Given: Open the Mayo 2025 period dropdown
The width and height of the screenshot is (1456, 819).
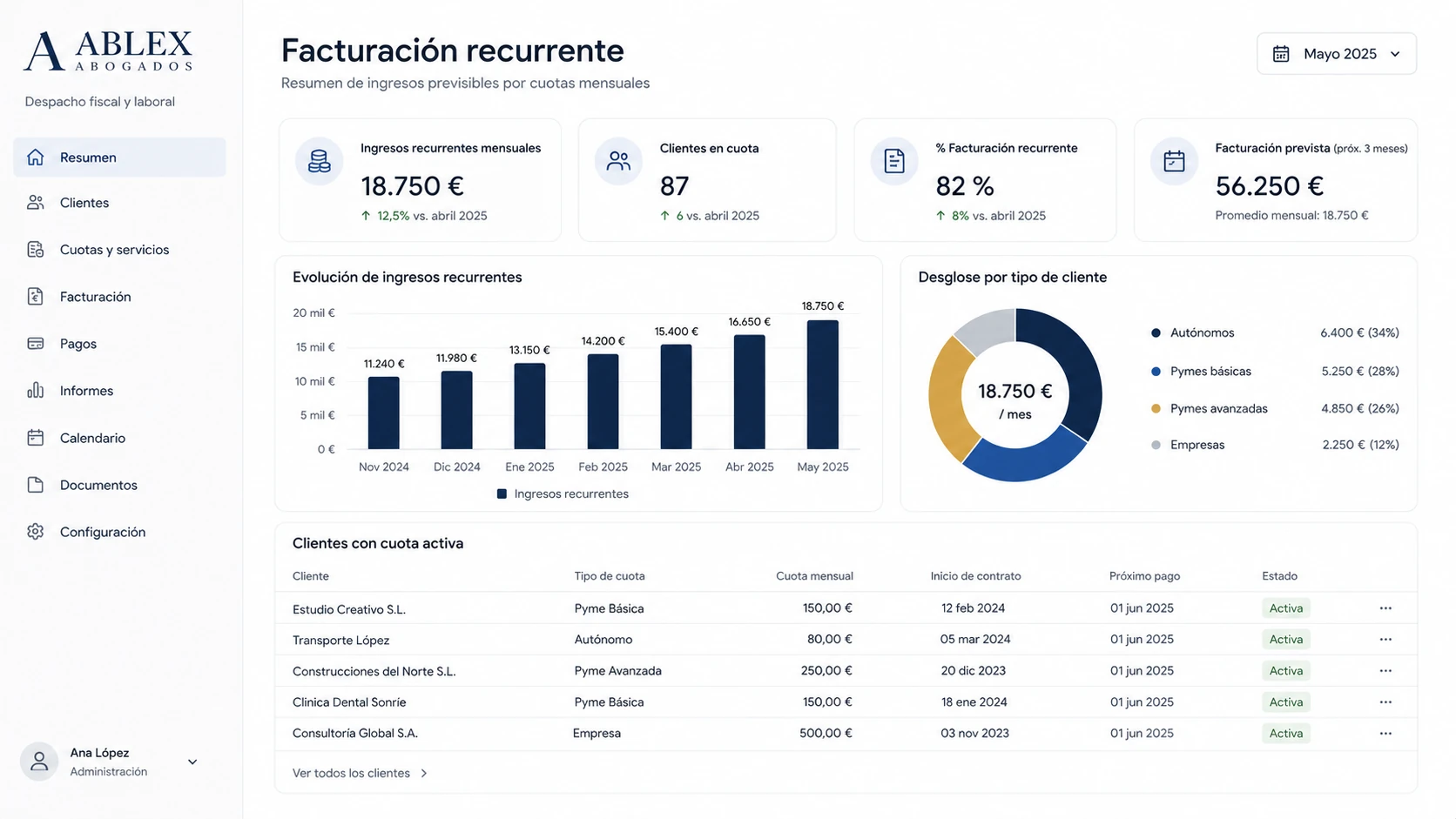Looking at the screenshot, I should [x=1337, y=54].
